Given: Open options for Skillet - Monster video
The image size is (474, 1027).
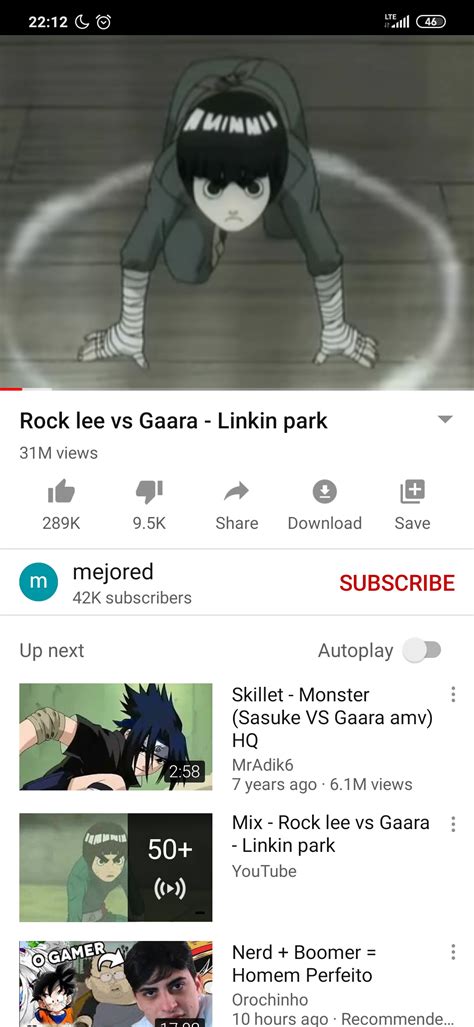Looking at the screenshot, I should [x=452, y=694].
